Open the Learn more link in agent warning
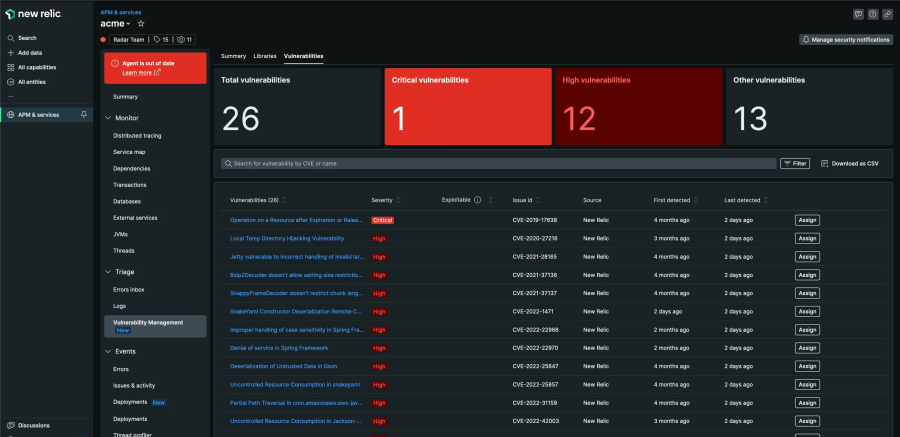 [x=135, y=73]
